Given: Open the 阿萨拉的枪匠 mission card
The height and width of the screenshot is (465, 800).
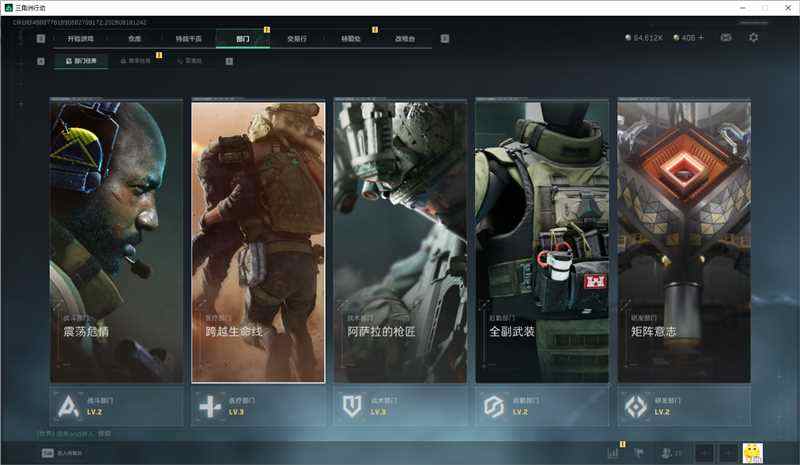Looking at the screenshot, I should 401,241.
